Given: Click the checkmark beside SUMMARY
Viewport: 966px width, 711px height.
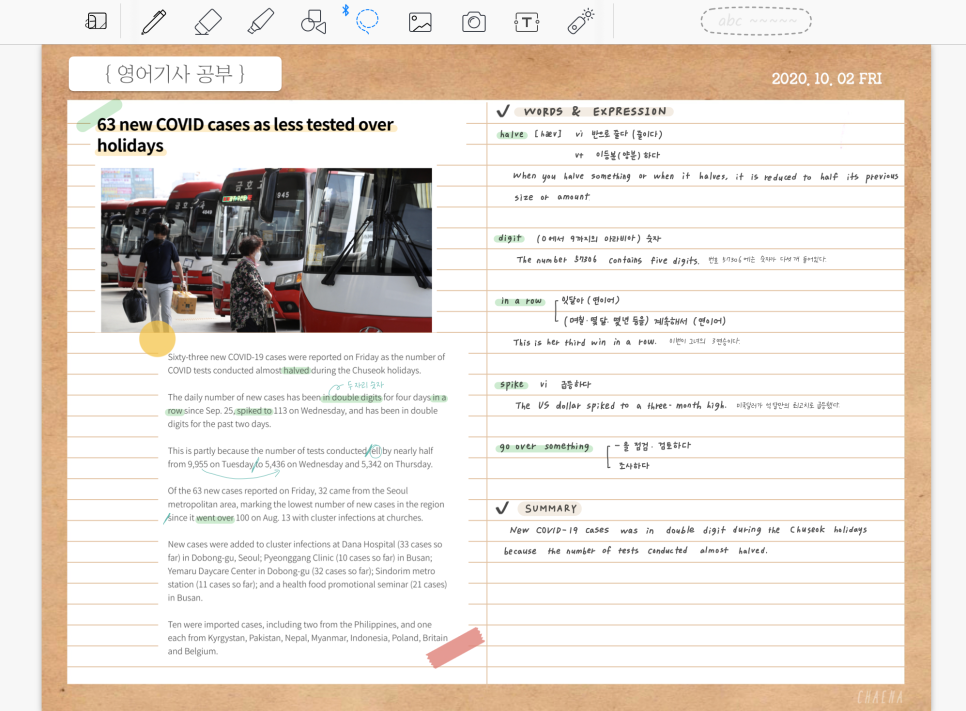Looking at the screenshot, I should coord(502,508).
